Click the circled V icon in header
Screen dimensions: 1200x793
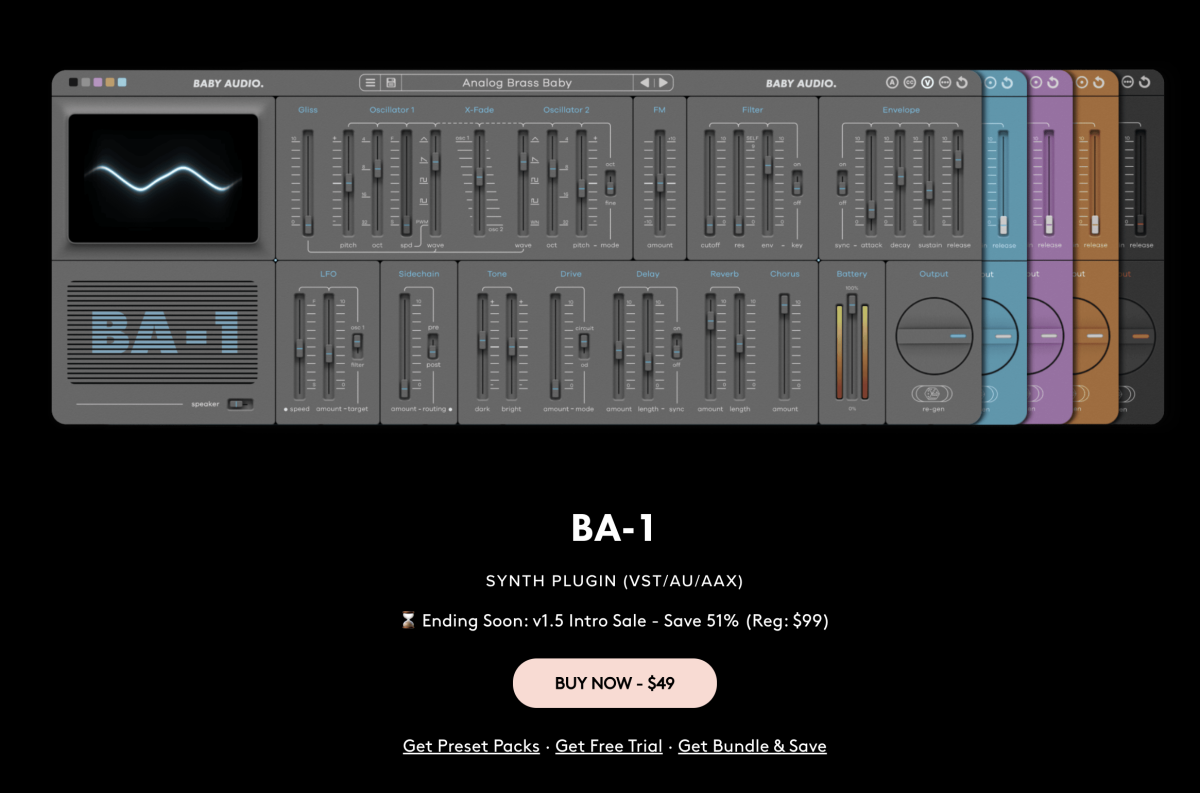pyautogui.click(x=927, y=83)
